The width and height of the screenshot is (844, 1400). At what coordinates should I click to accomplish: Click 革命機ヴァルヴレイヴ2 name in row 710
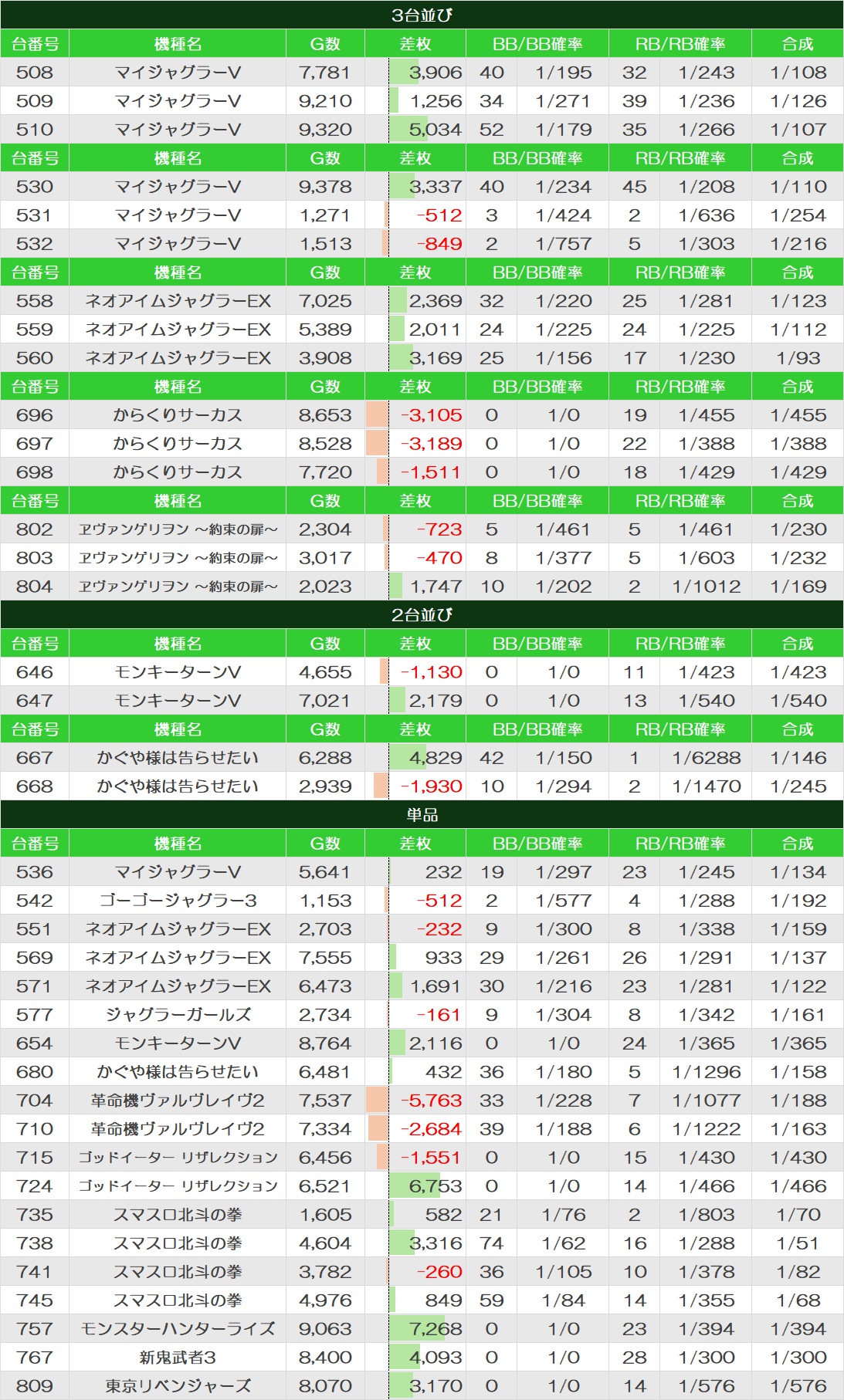(178, 1129)
